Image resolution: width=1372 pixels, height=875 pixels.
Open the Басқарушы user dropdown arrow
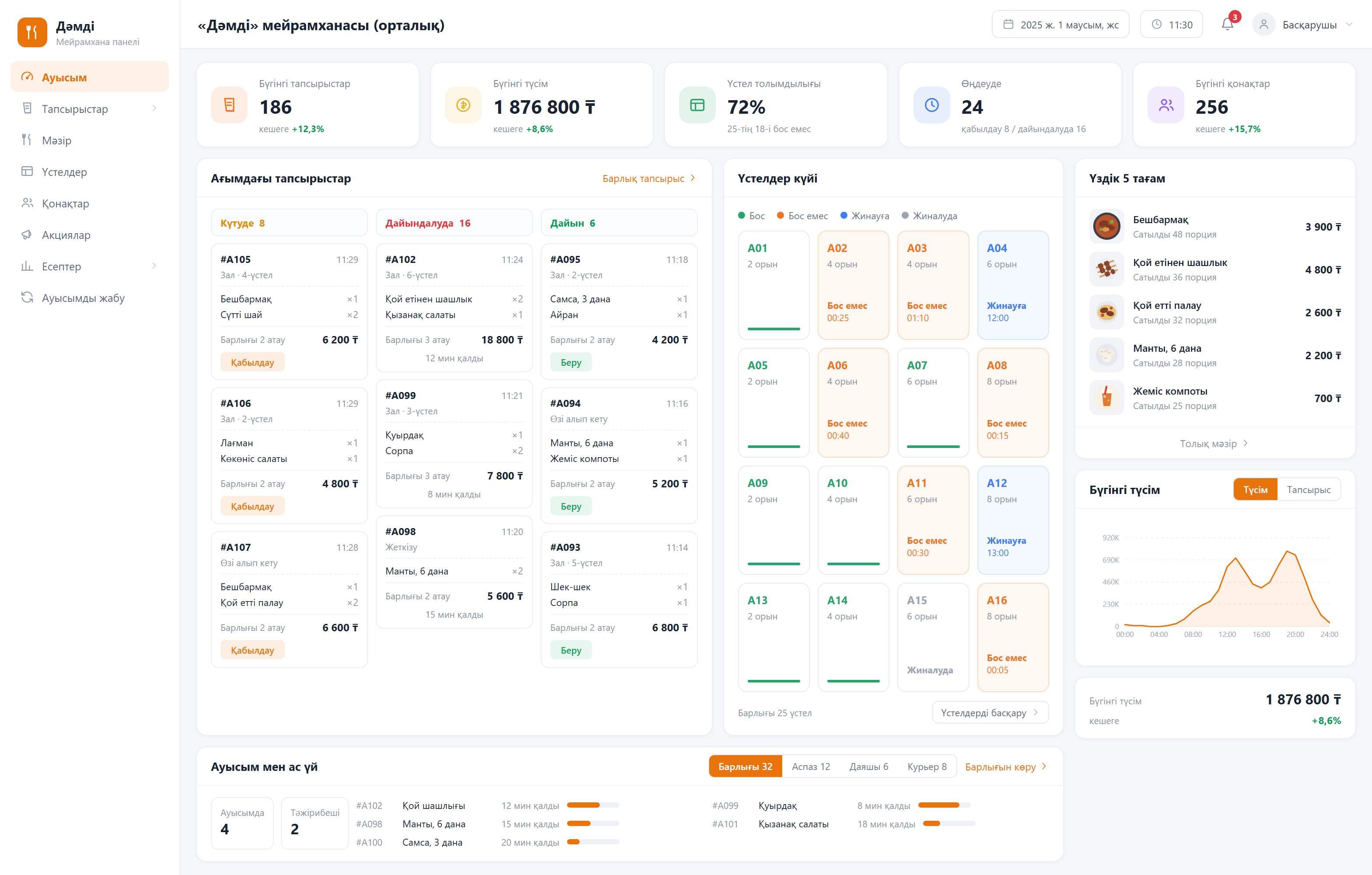[x=1349, y=24]
